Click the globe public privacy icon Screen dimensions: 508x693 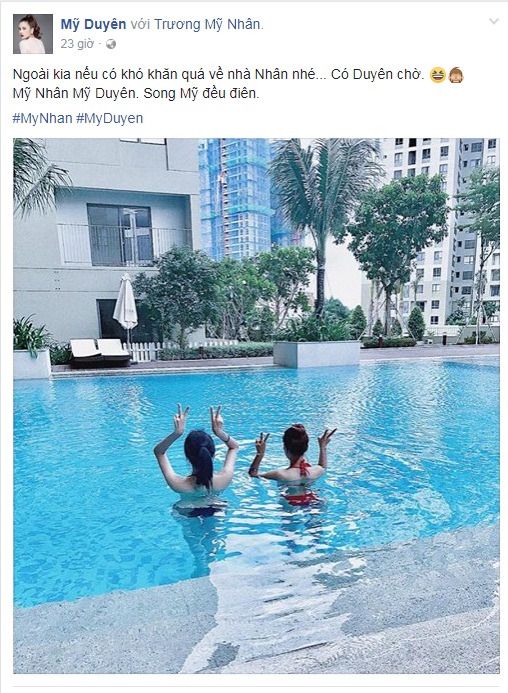click(x=111, y=44)
